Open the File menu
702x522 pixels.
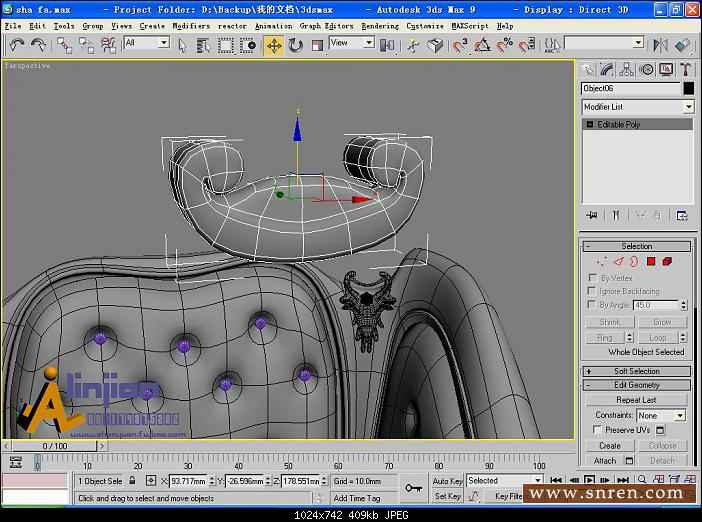[x=13, y=26]
